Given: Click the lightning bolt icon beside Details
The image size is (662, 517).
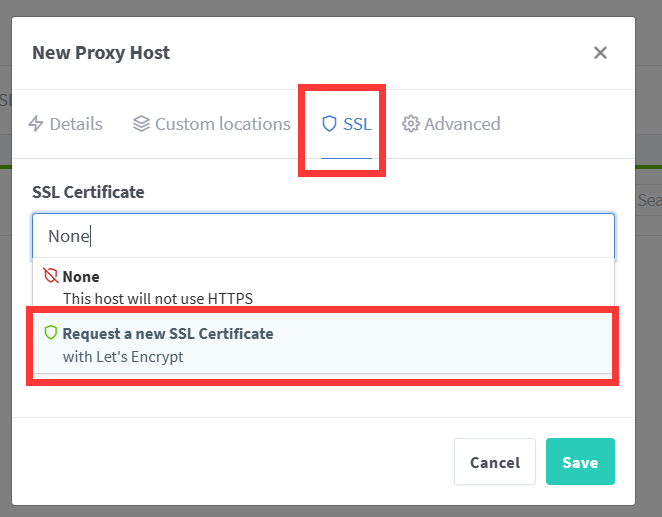Looking at the screenshot, I should click(36, 124).
